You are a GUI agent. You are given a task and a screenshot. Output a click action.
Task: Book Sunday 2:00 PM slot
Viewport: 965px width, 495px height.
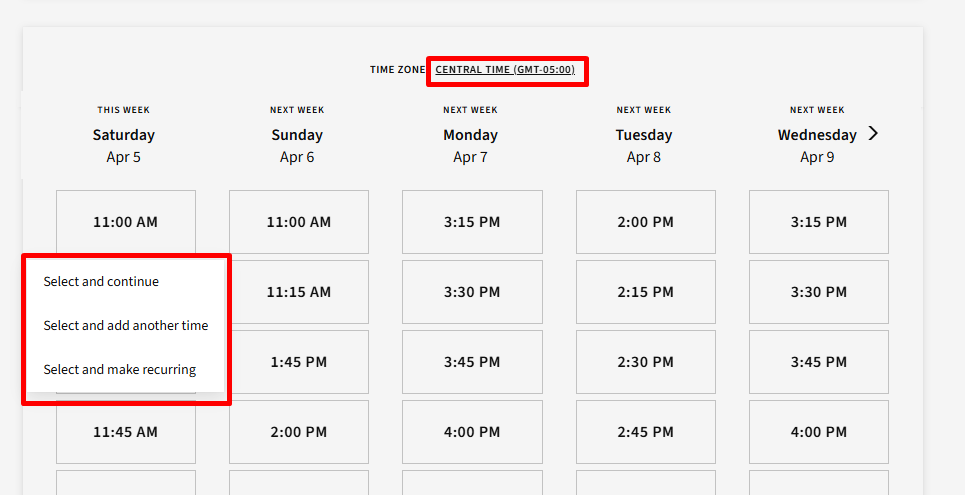pyautogui.click(x=298, y=432)
